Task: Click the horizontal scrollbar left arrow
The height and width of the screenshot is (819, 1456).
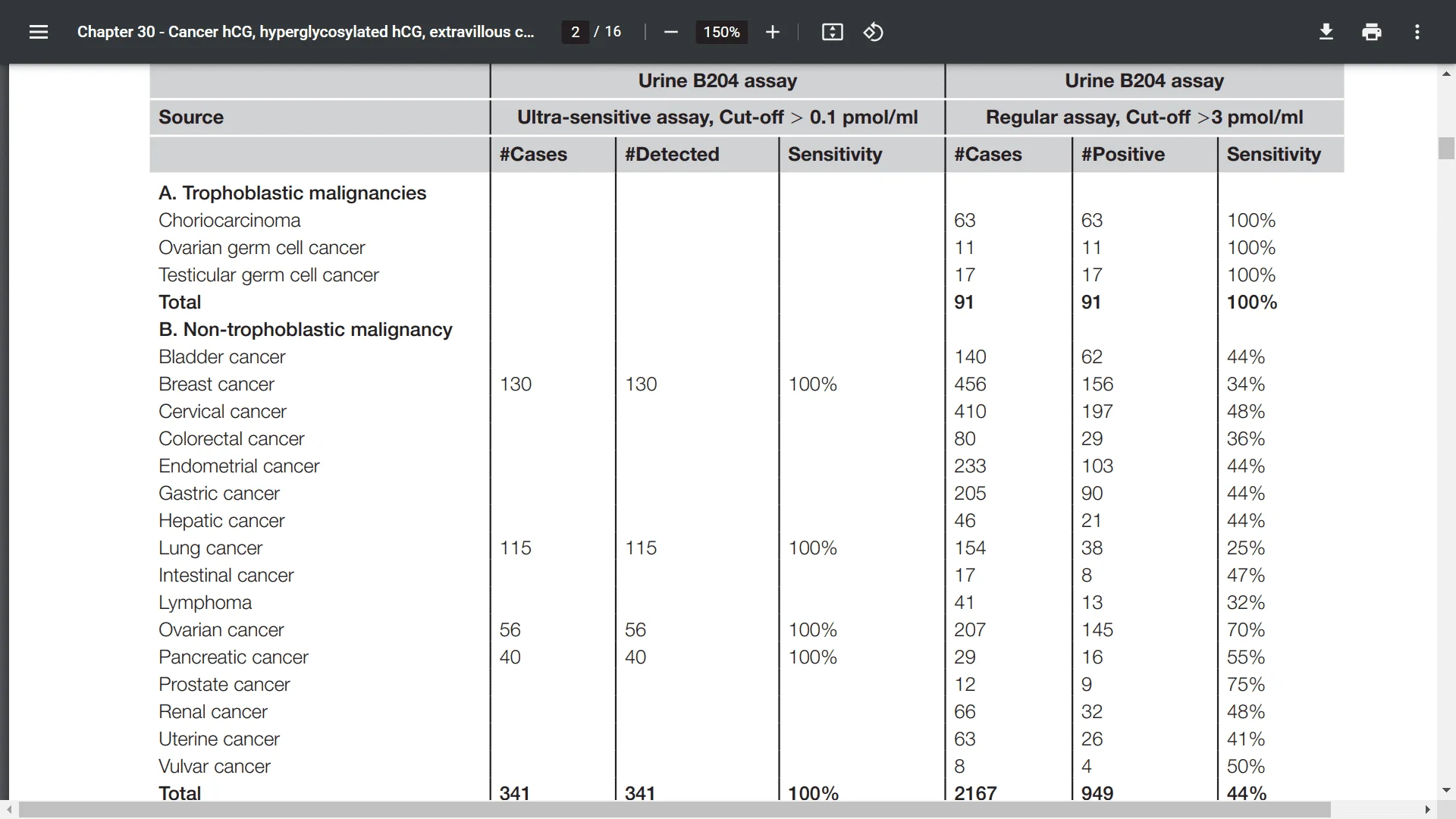Action: click(8, 810)
